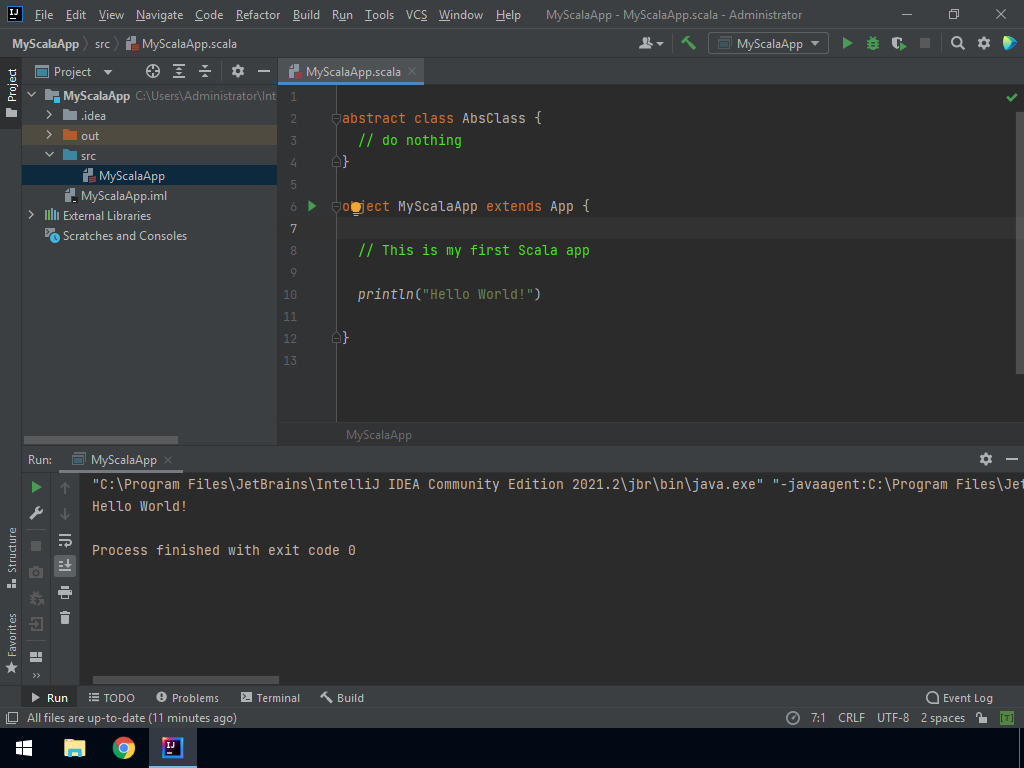
Task: Open Google Chrome from the Windows taskbar
Action: coord(124,748)
